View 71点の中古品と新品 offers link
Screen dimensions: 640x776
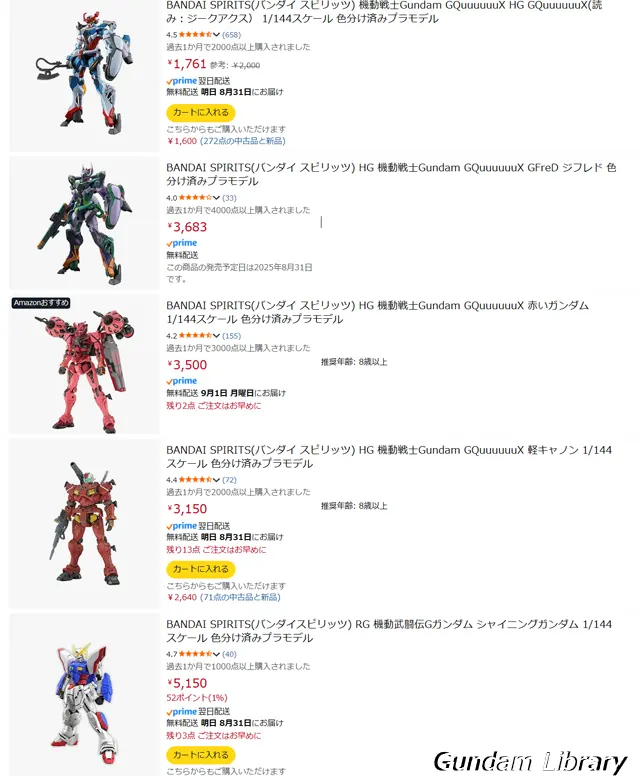(x=240, y=597)
